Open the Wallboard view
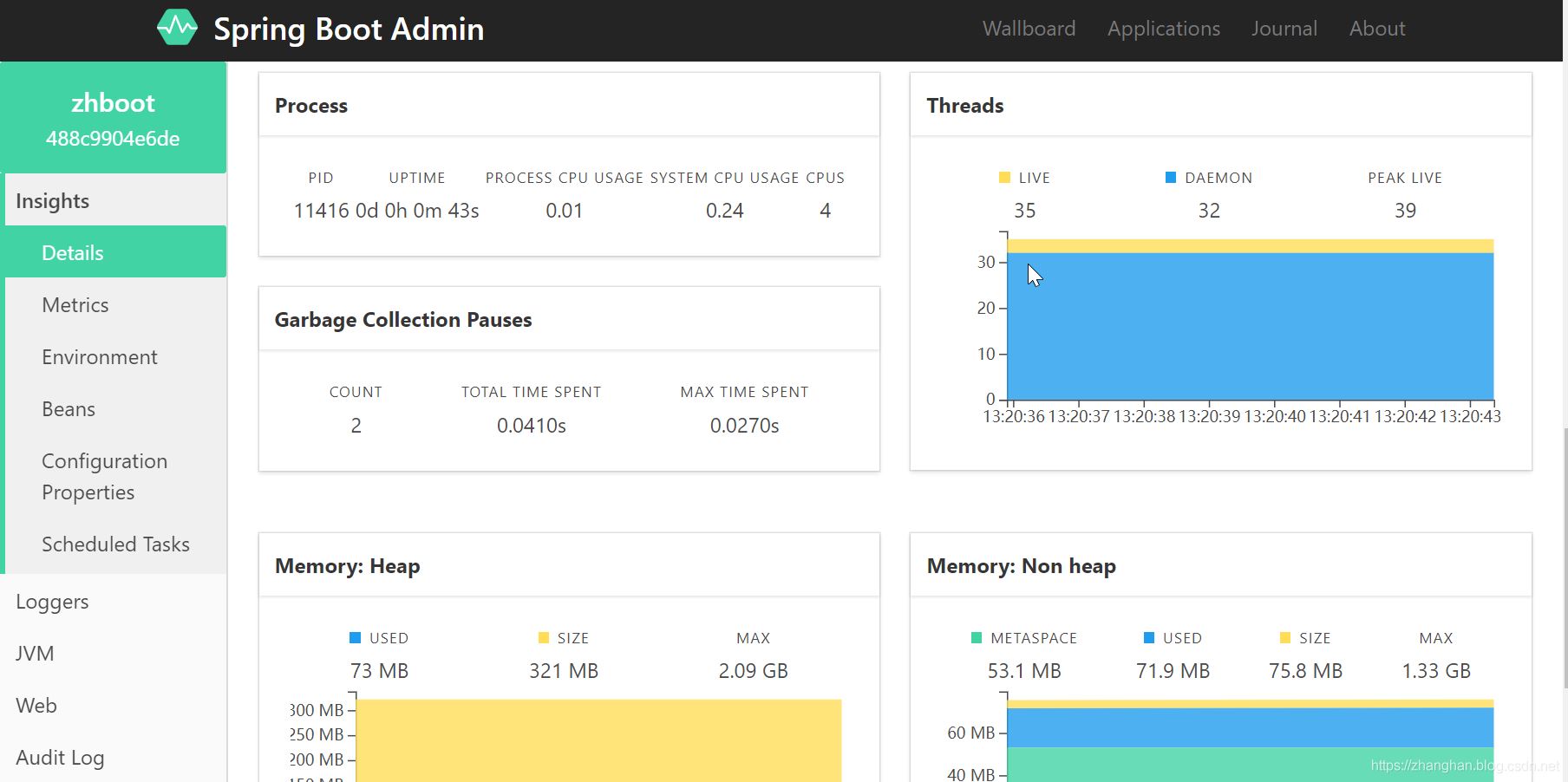 [1028, 28]
